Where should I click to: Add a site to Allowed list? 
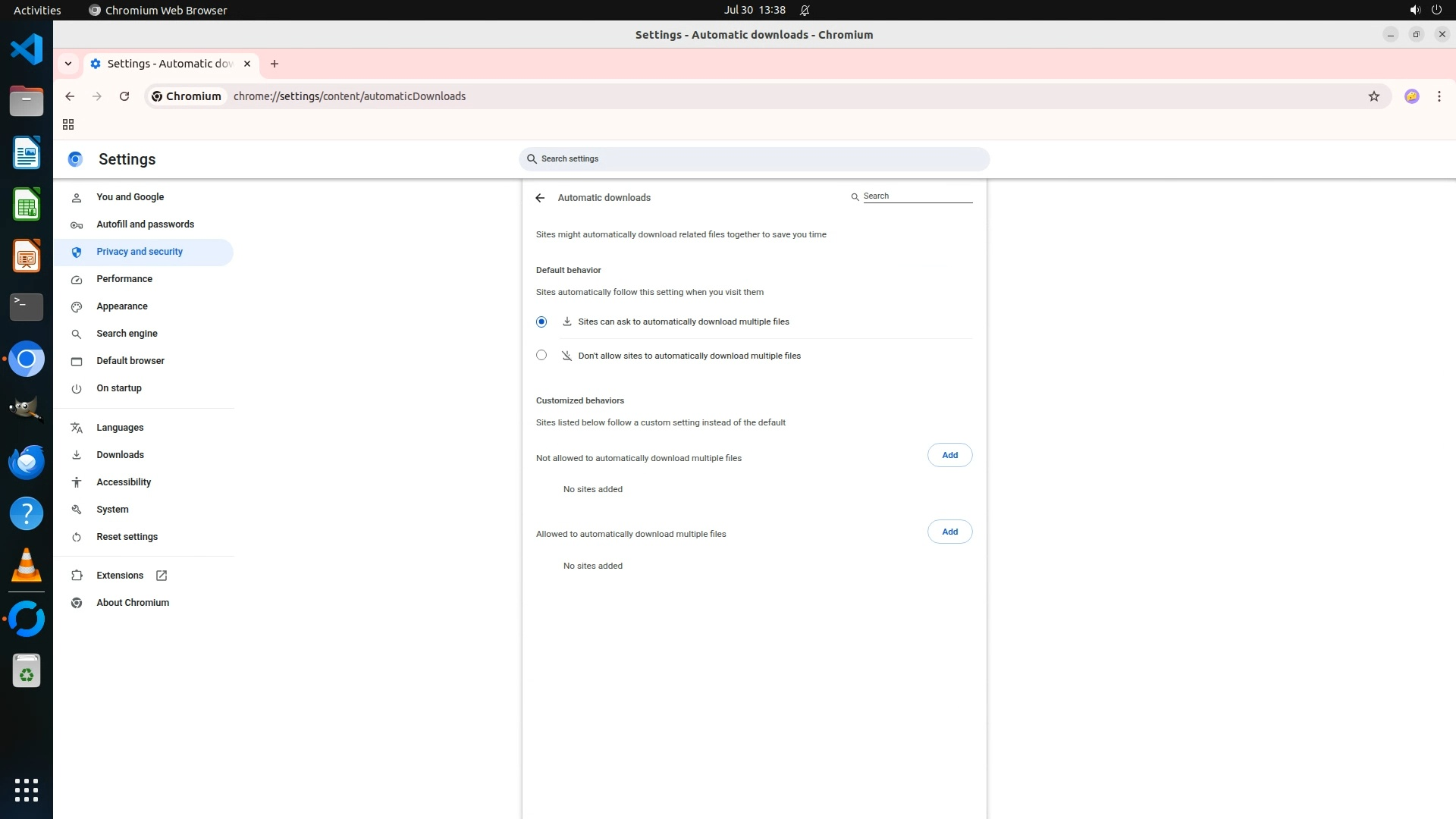(949, 532)
